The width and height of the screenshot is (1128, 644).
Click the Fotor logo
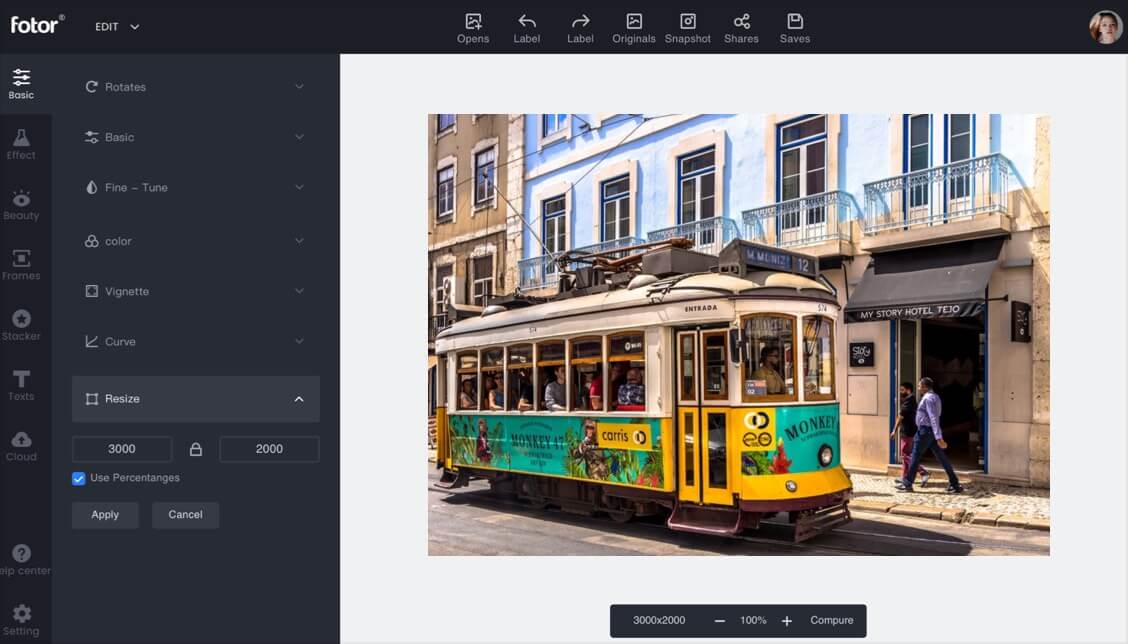pos(37,25)
